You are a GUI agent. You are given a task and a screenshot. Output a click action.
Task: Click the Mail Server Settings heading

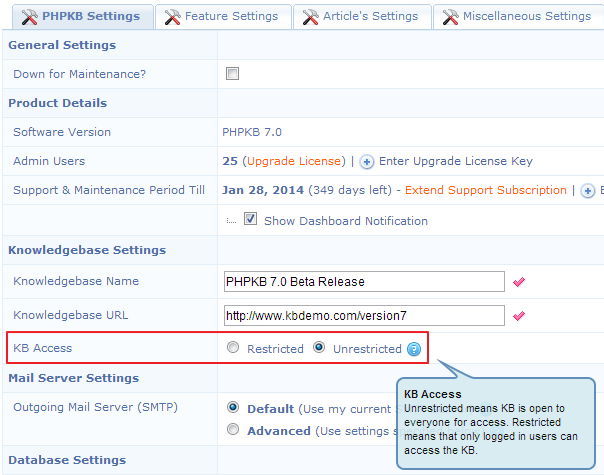point(74,378)
